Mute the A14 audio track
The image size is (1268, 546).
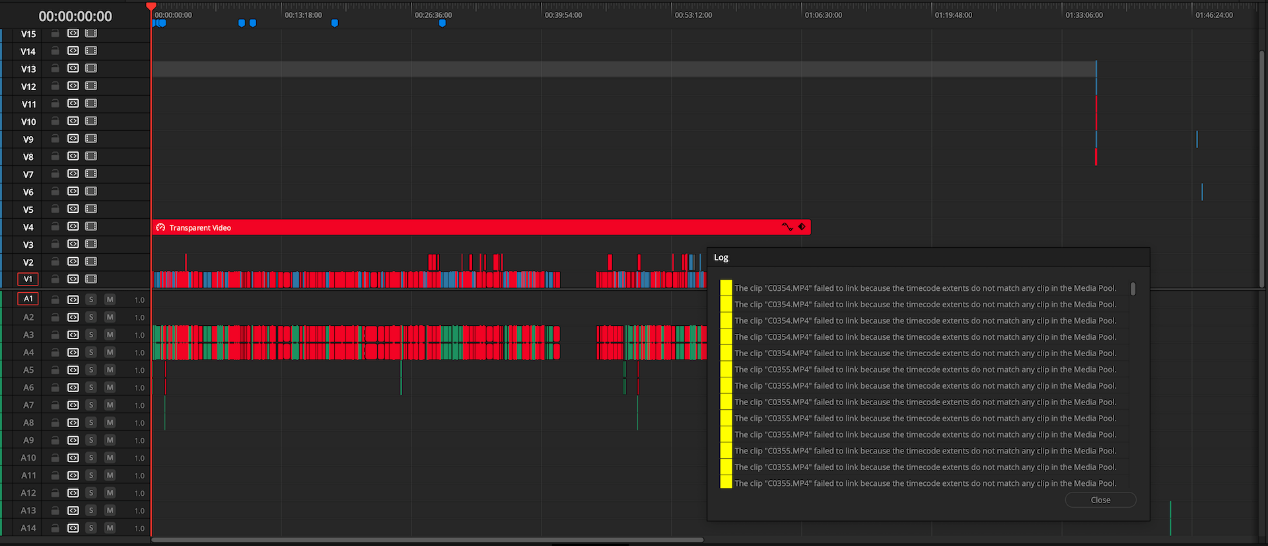[110, 528]
